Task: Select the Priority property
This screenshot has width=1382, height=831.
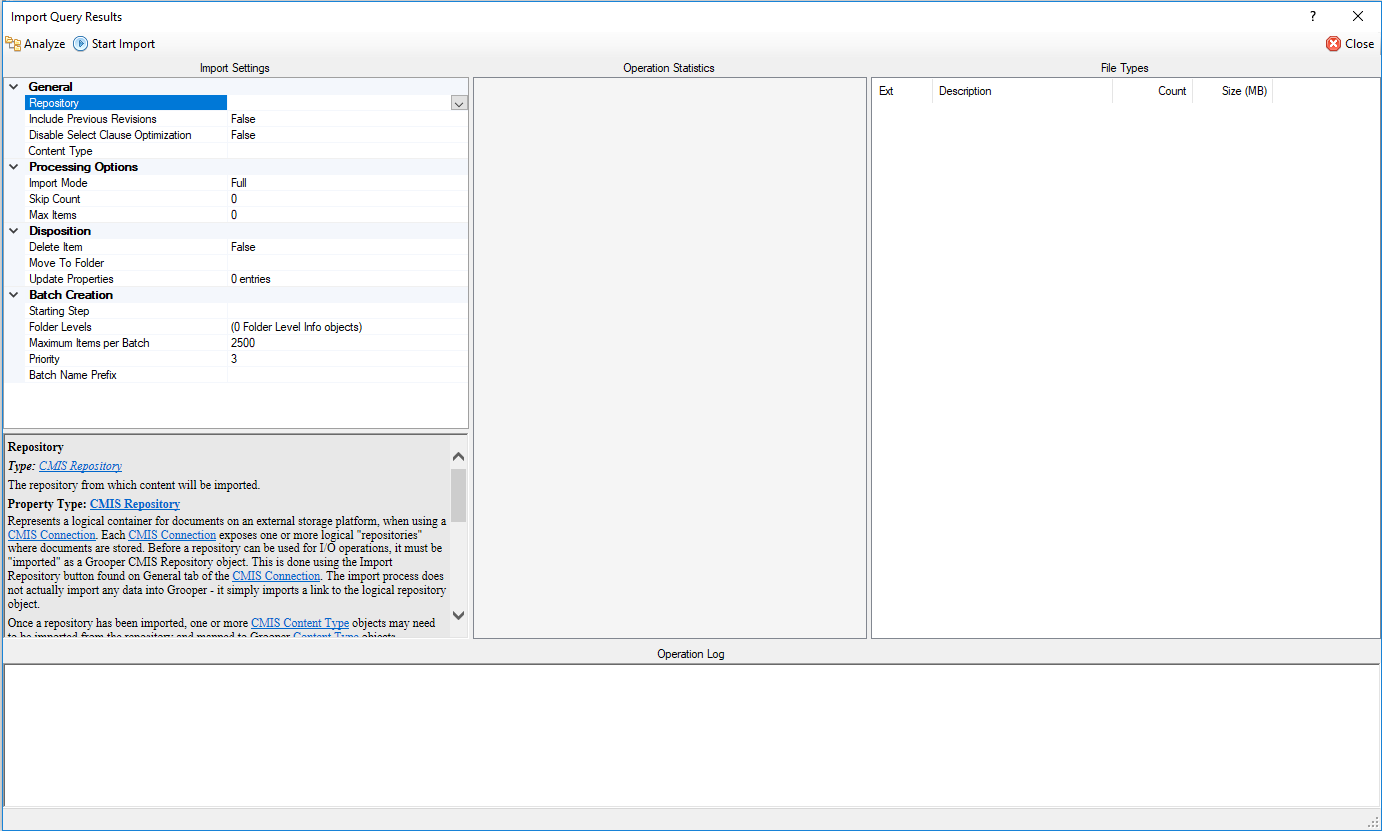Action: pos(246,359)
